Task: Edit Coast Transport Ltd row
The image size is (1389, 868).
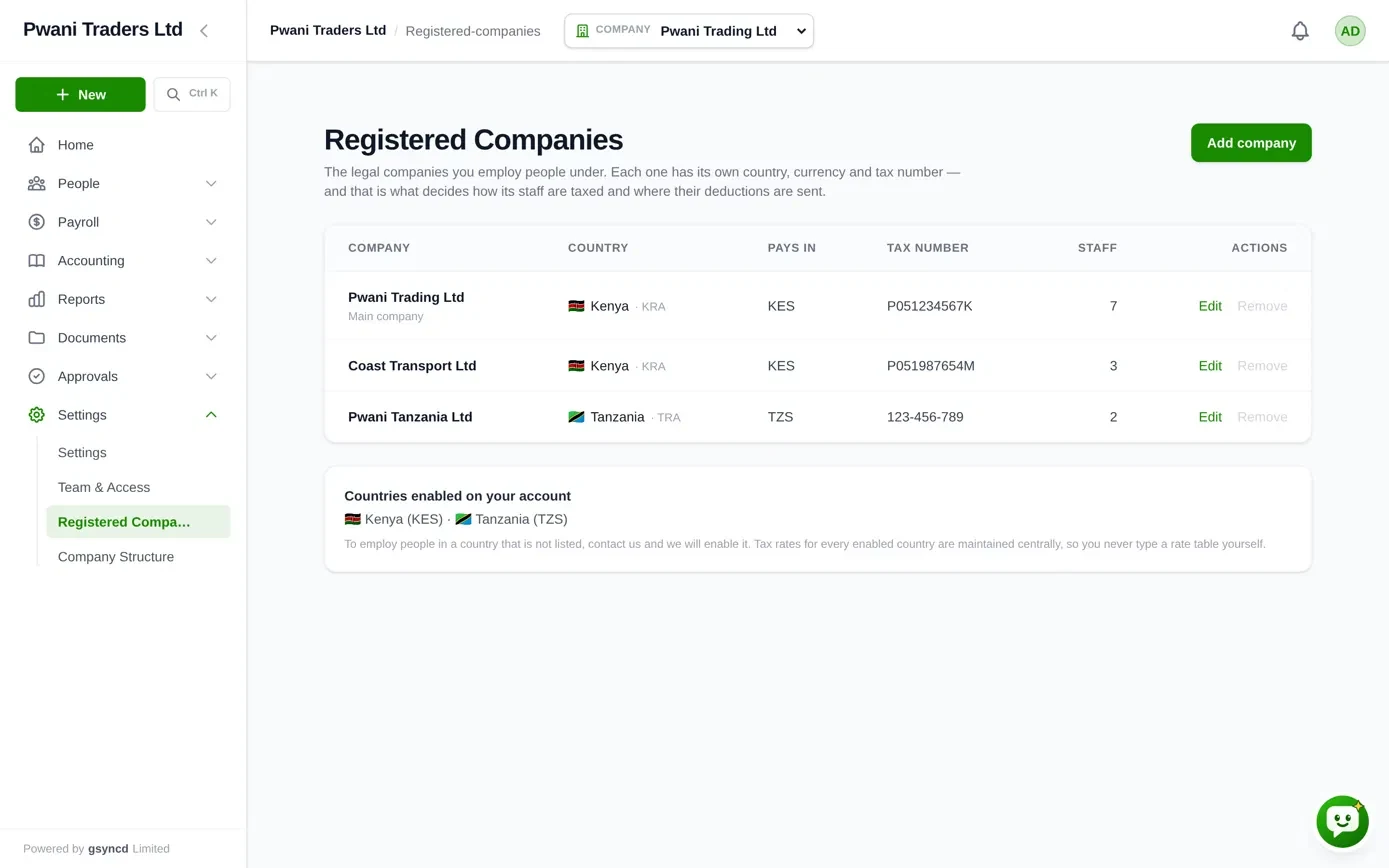Action: [x=1210, y=366]
